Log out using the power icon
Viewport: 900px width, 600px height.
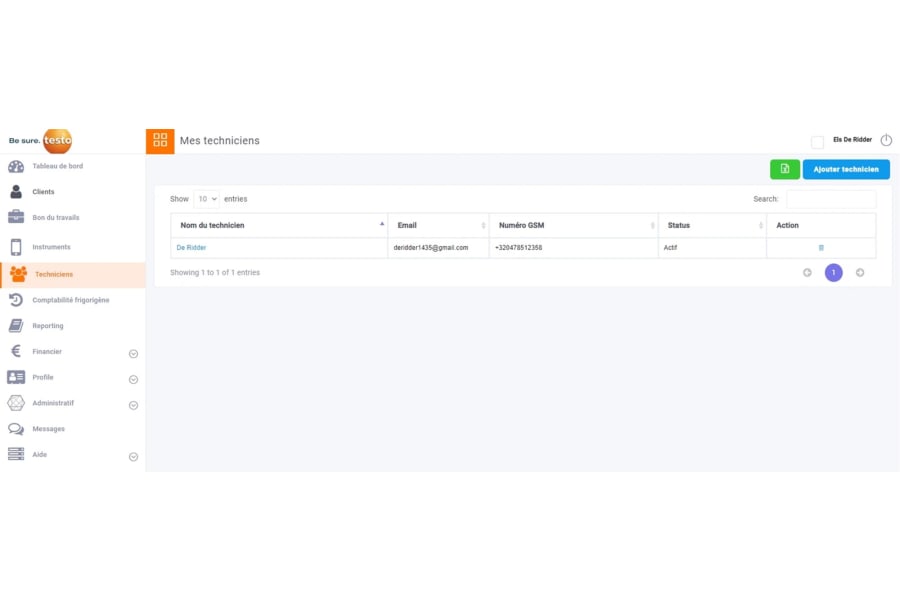click(x=886, y=141)
